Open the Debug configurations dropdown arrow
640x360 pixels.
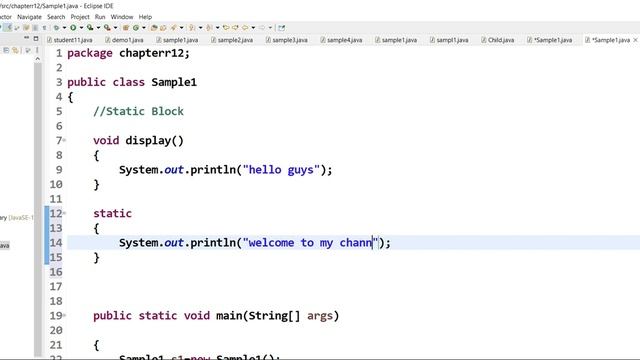[64, 28]
